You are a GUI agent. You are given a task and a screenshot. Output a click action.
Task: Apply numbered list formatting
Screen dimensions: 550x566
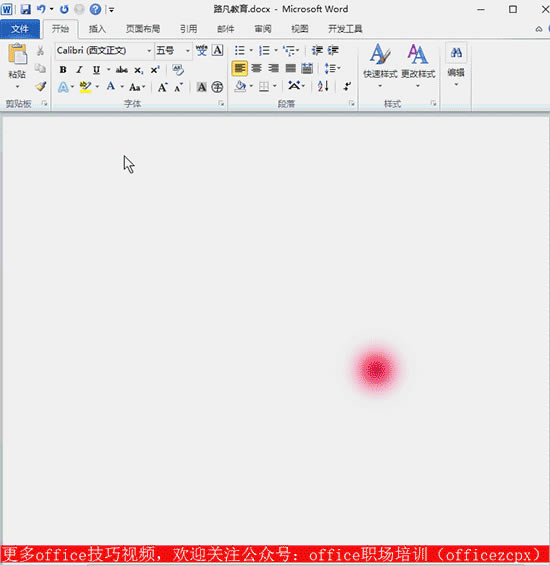pos(264,50)
